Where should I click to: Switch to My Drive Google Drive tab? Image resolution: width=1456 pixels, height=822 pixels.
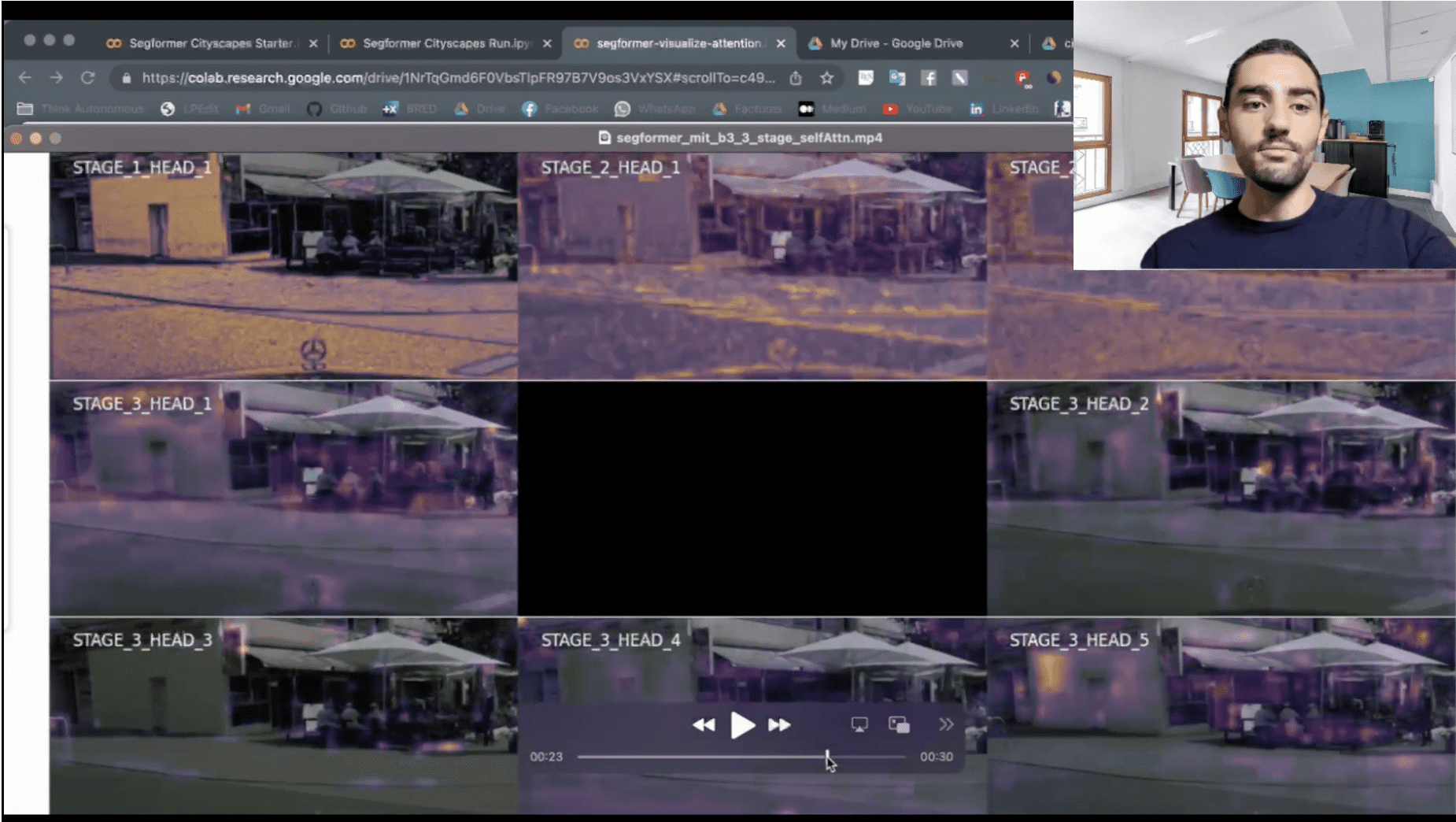click(896, 43)
